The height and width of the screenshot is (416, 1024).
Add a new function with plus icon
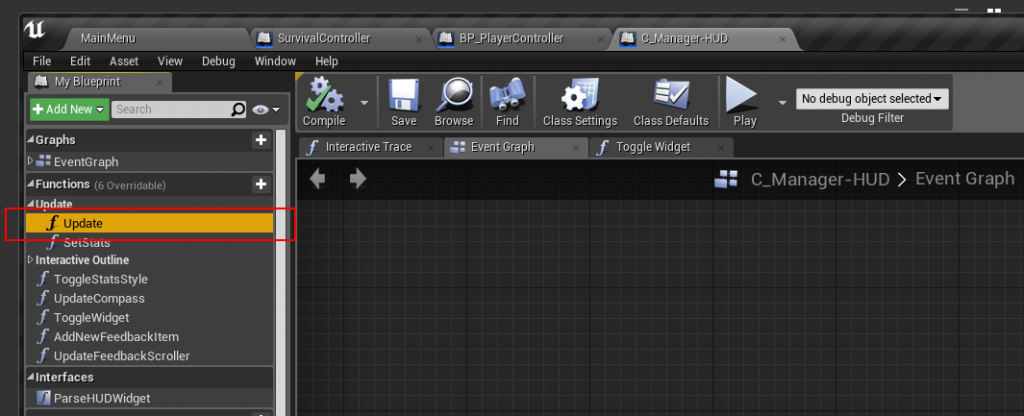(261, 185)
